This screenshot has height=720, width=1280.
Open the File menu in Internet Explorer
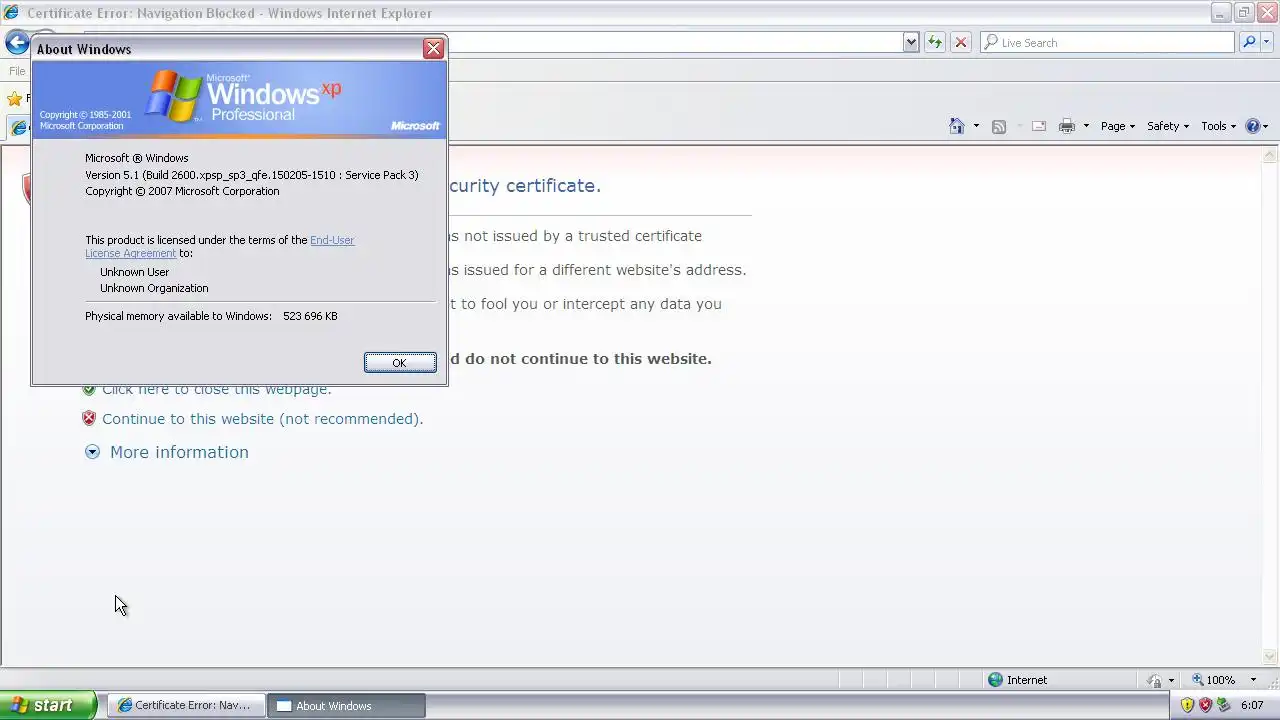coord(17,71)
